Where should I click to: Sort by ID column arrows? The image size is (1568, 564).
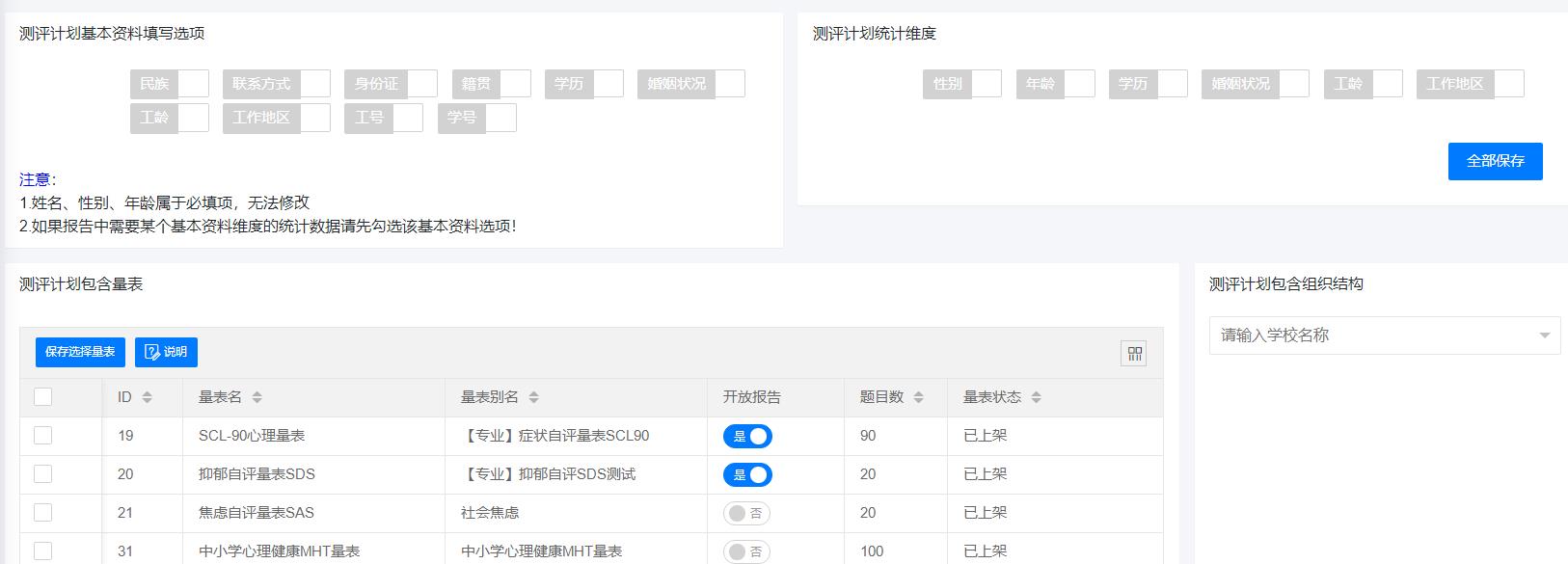[x=147, y=397]
